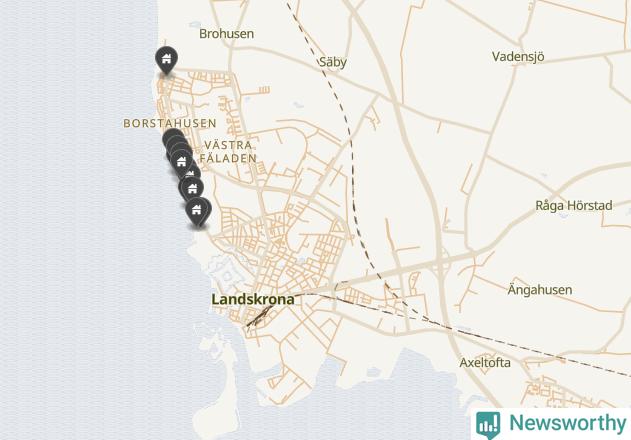Select topmost pin in the stacked marker cluster

click(x=172, y=135)
